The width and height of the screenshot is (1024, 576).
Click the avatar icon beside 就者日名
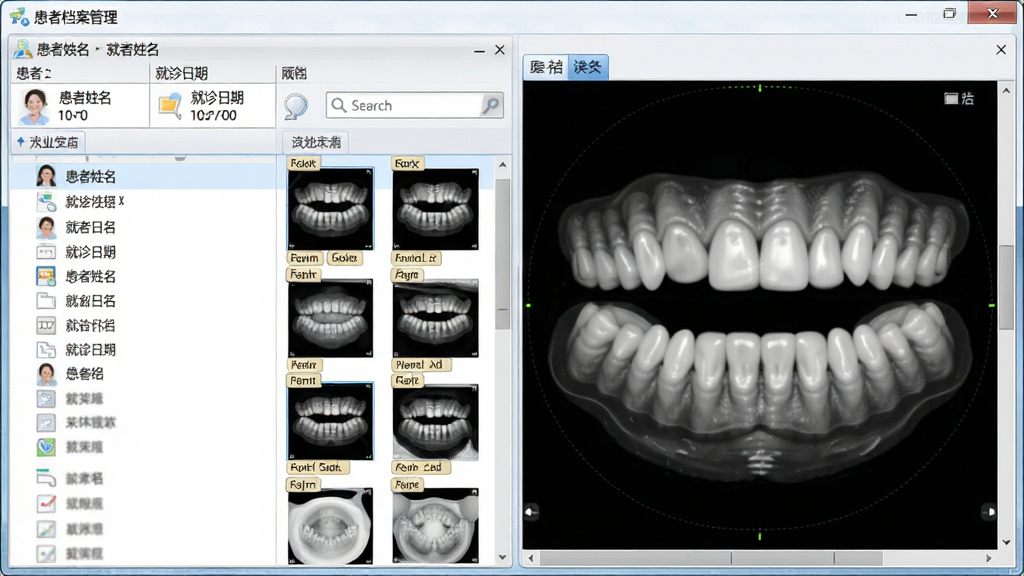click(46, 227)
